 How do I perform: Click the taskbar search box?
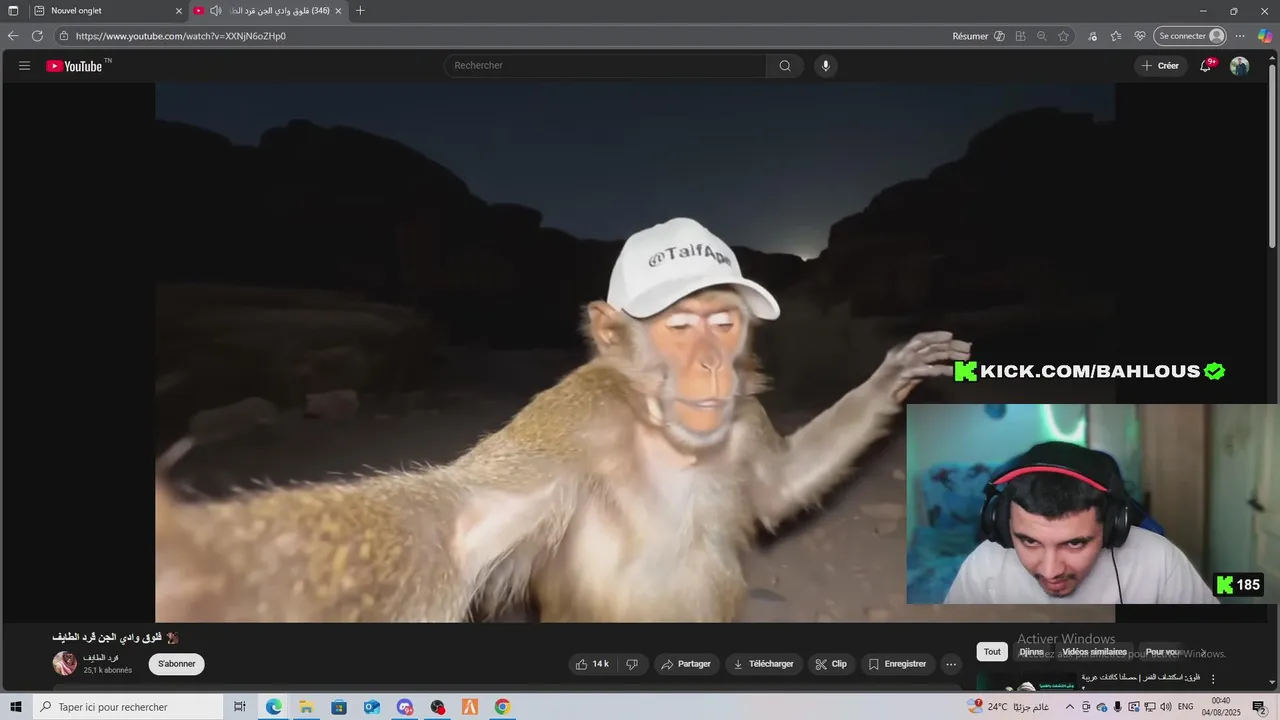click(x=127, y=707)
